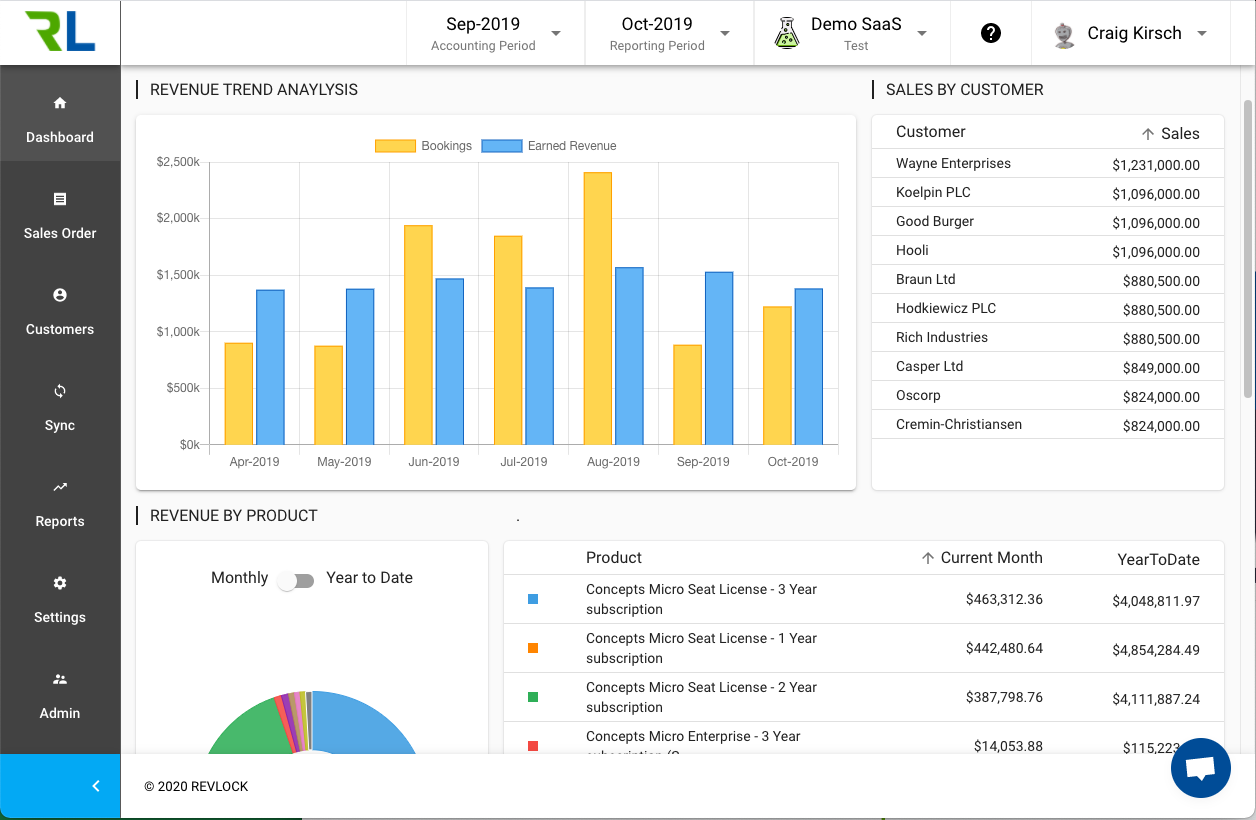Image resolution: width=1256 pixels, height=820 pixels.
Task: Sort by the YearToDate column header
Action: pyautogui.click(x=1158, y=560)
